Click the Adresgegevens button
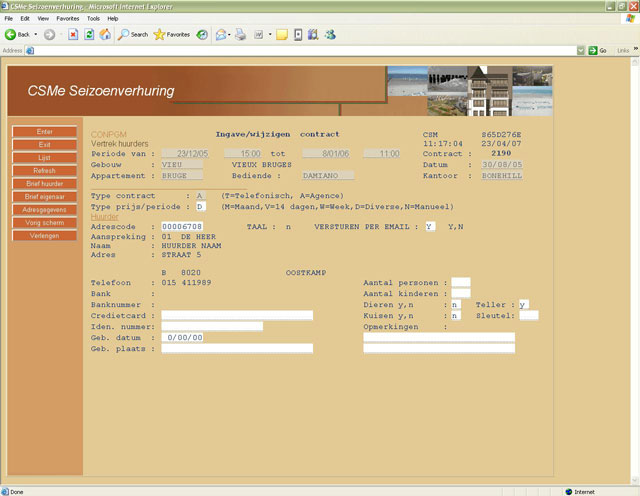The image size is (640, 496). tap(44, 210)
